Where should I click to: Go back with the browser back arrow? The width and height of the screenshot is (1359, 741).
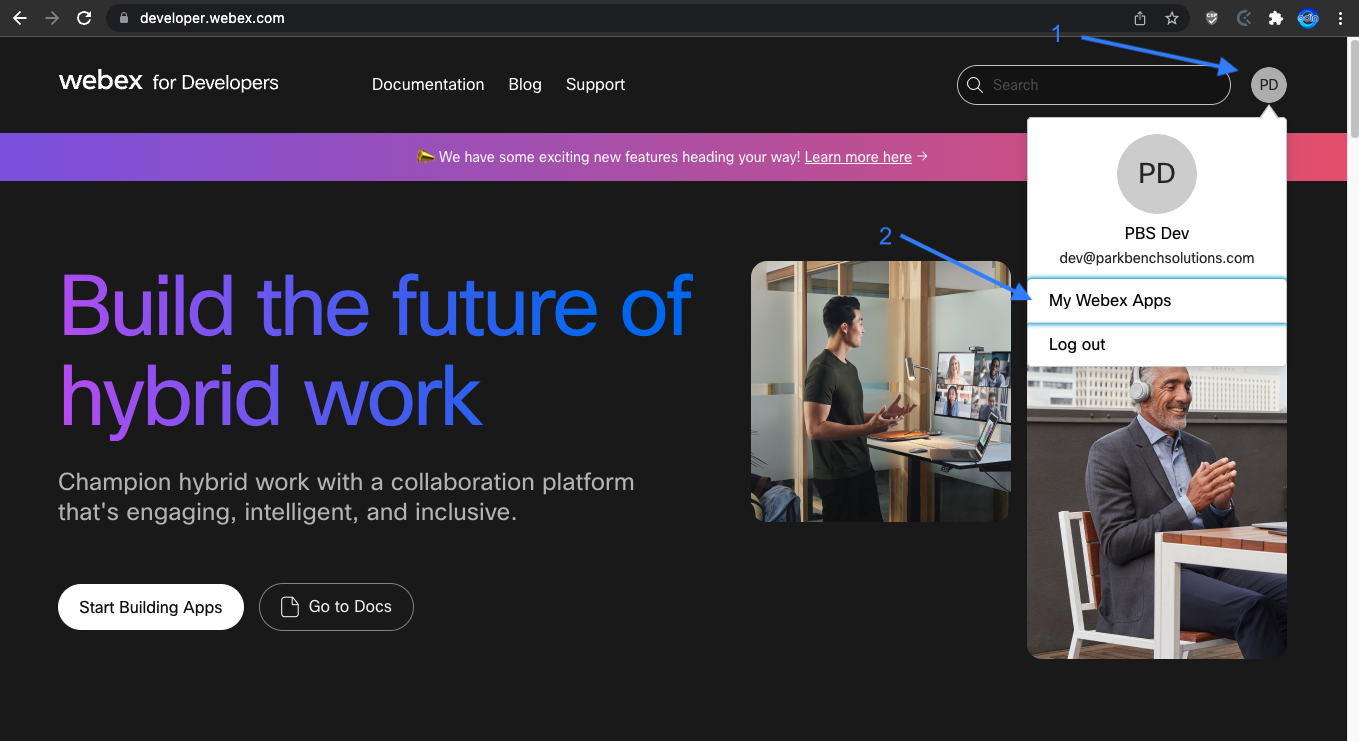point(19,18)
